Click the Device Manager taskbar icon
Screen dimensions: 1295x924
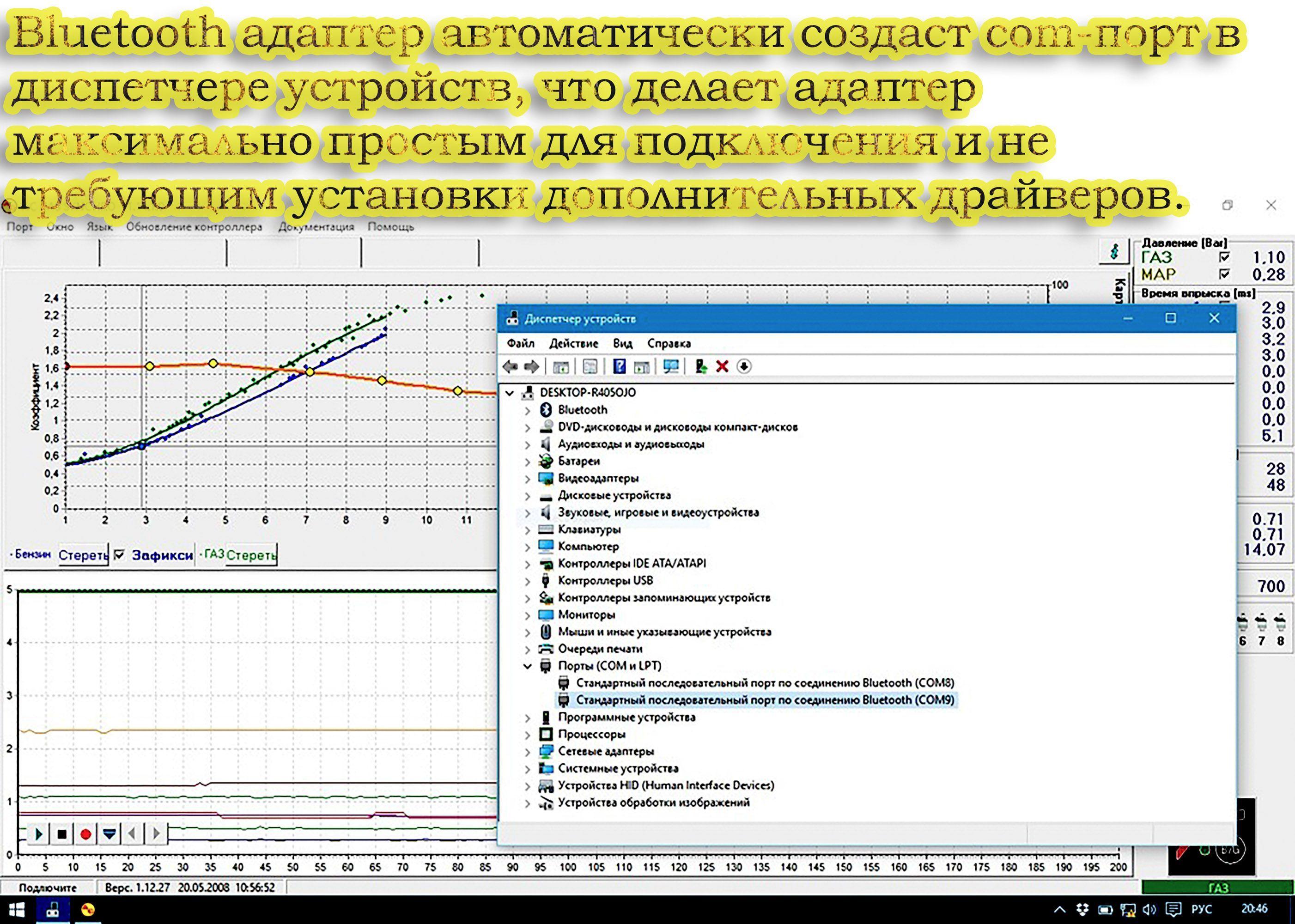click(53, 910)
